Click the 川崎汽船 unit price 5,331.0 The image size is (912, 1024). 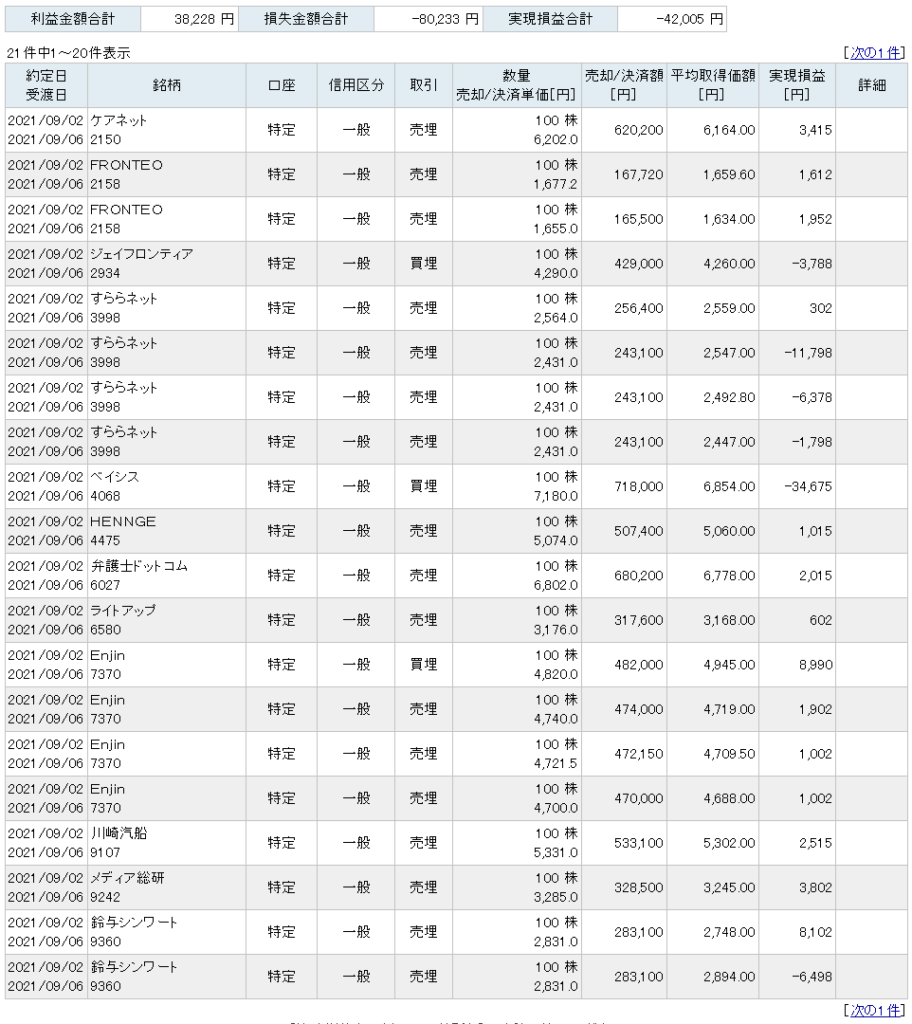(555, 853)
